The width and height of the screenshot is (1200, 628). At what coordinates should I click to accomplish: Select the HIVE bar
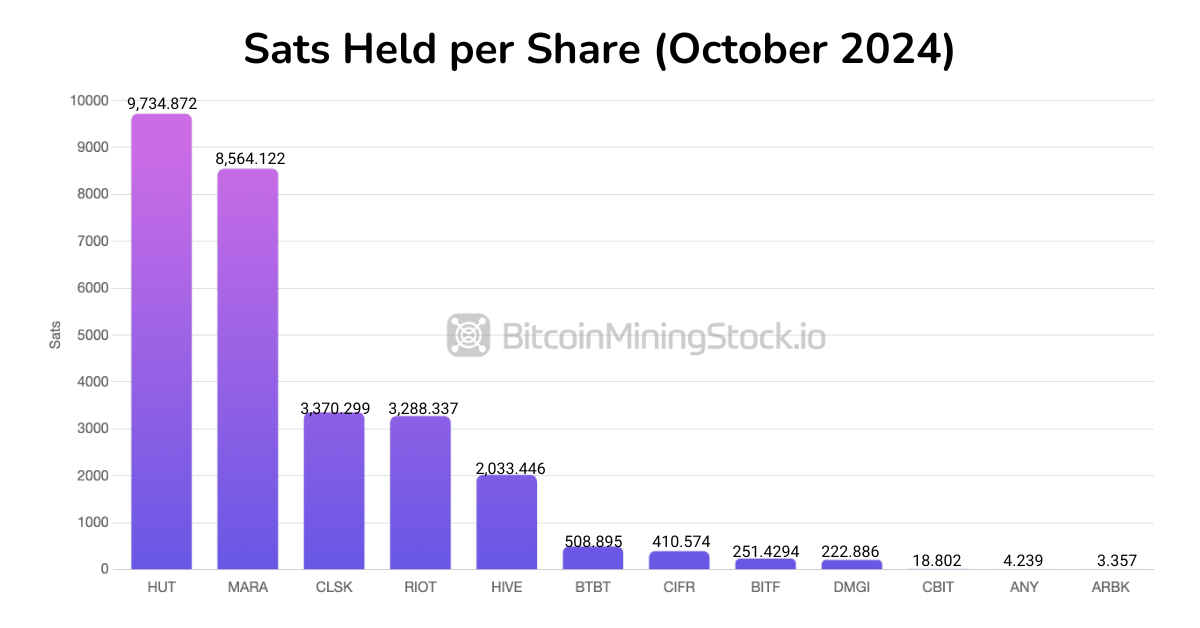(506, 522)
